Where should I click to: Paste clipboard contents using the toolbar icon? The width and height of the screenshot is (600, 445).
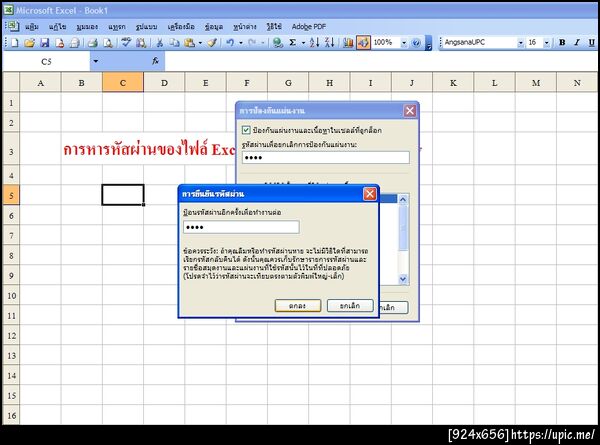coord(189,42)
